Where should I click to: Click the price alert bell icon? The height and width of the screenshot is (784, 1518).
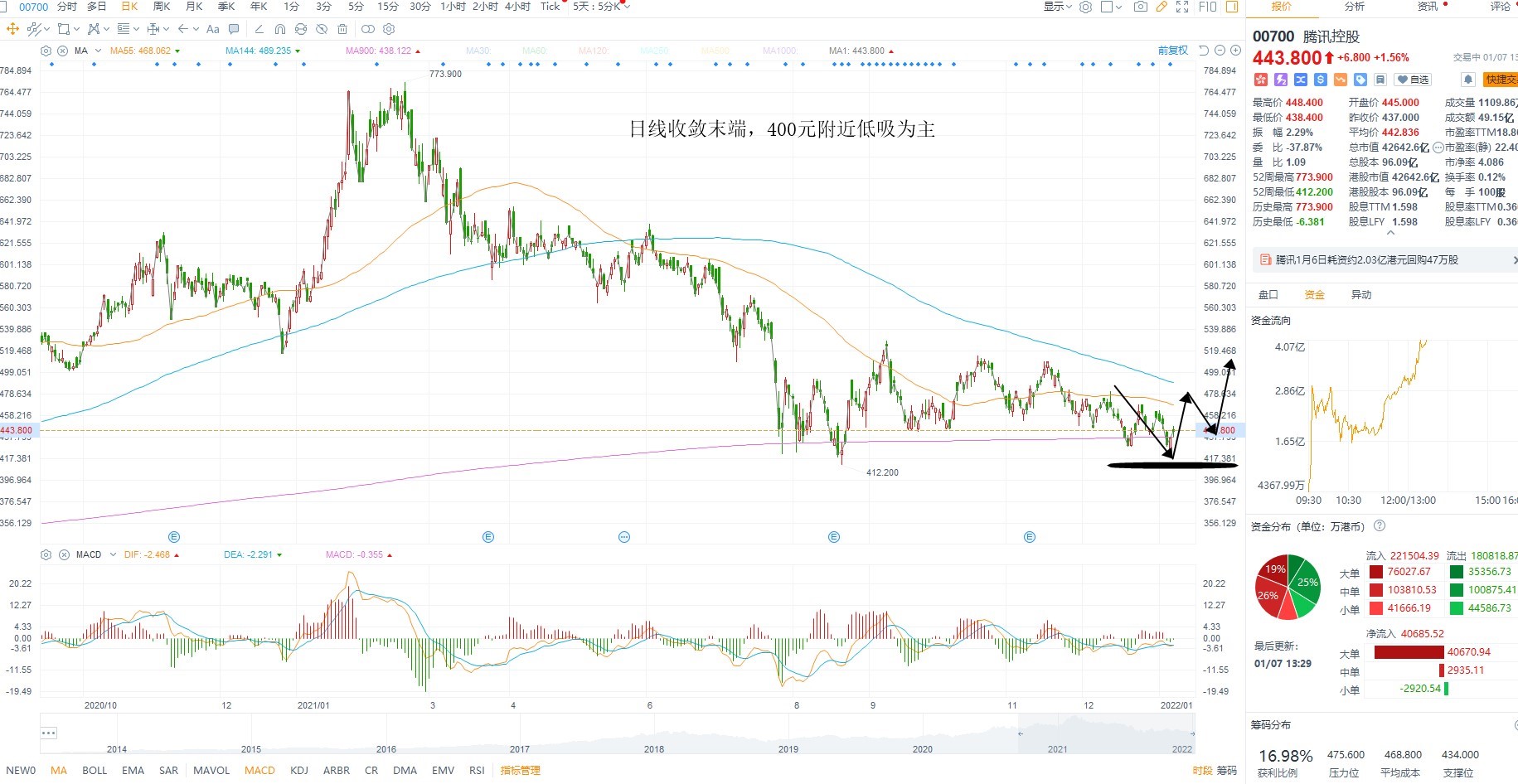(1468, 80)
